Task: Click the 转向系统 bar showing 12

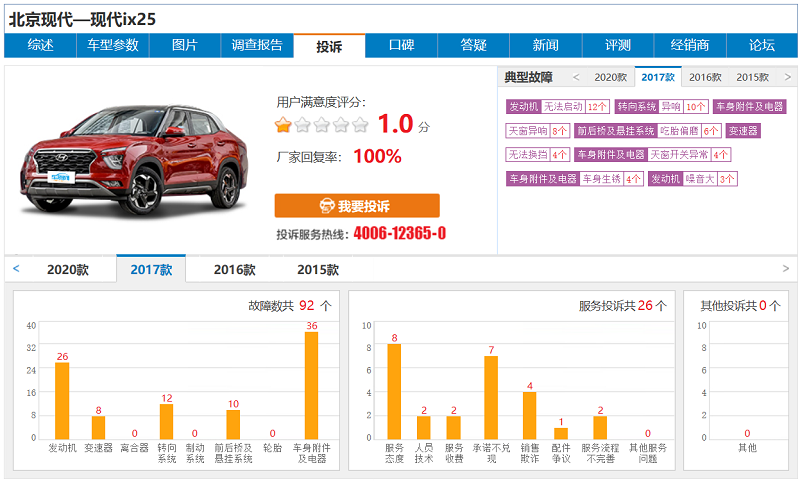Action: click(167, 421)
